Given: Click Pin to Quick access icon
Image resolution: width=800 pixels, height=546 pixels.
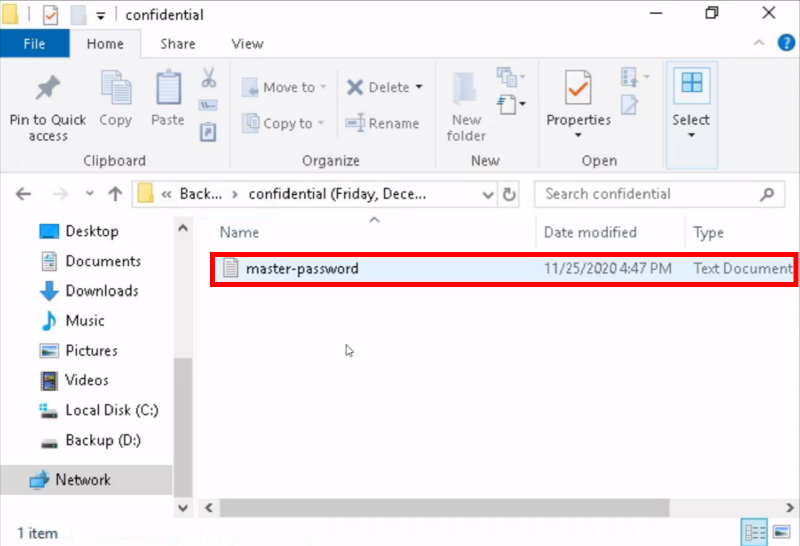Looking at the screenshot, I should [47, 90].
